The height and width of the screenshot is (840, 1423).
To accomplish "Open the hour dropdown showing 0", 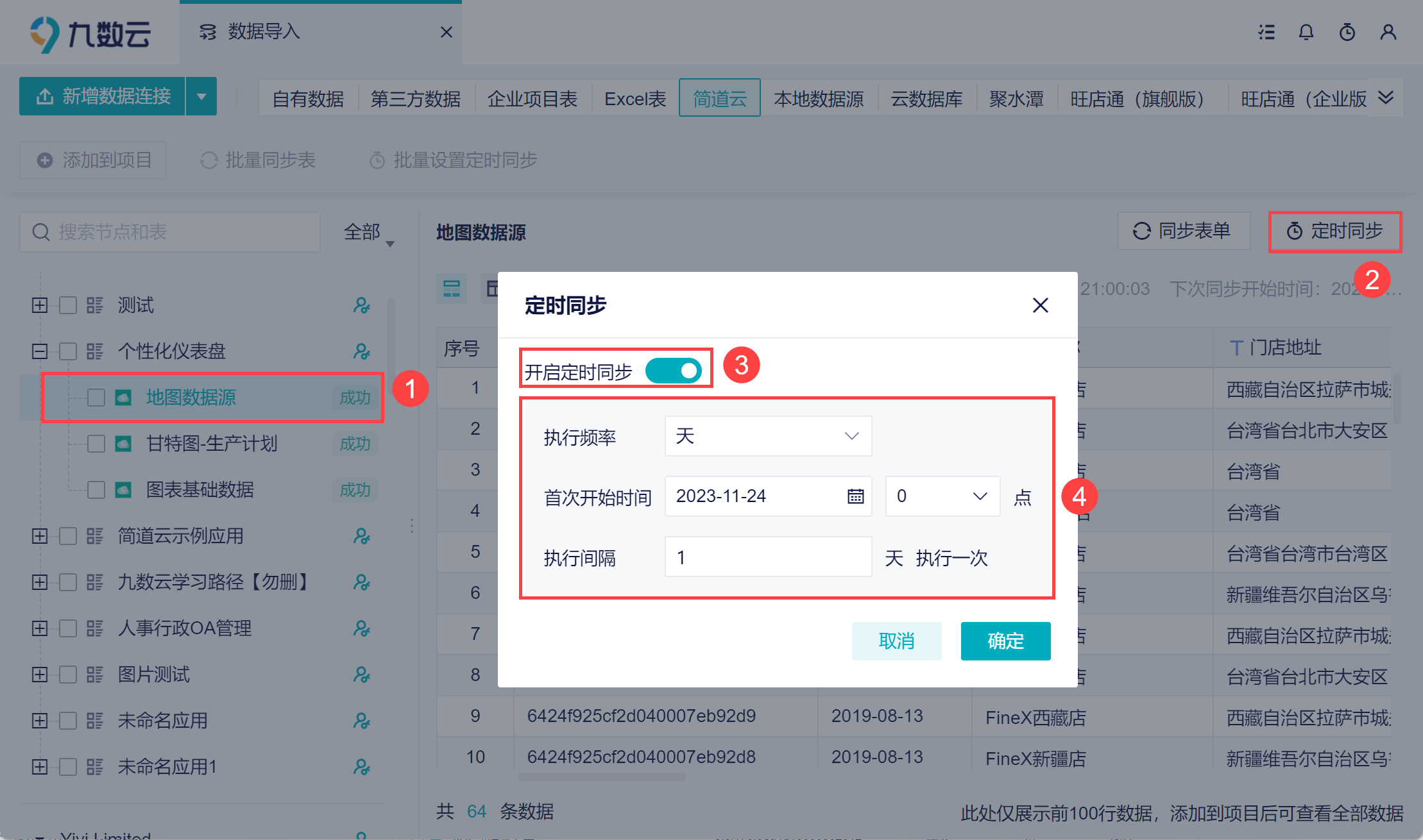I will click(x=942, y=496).
